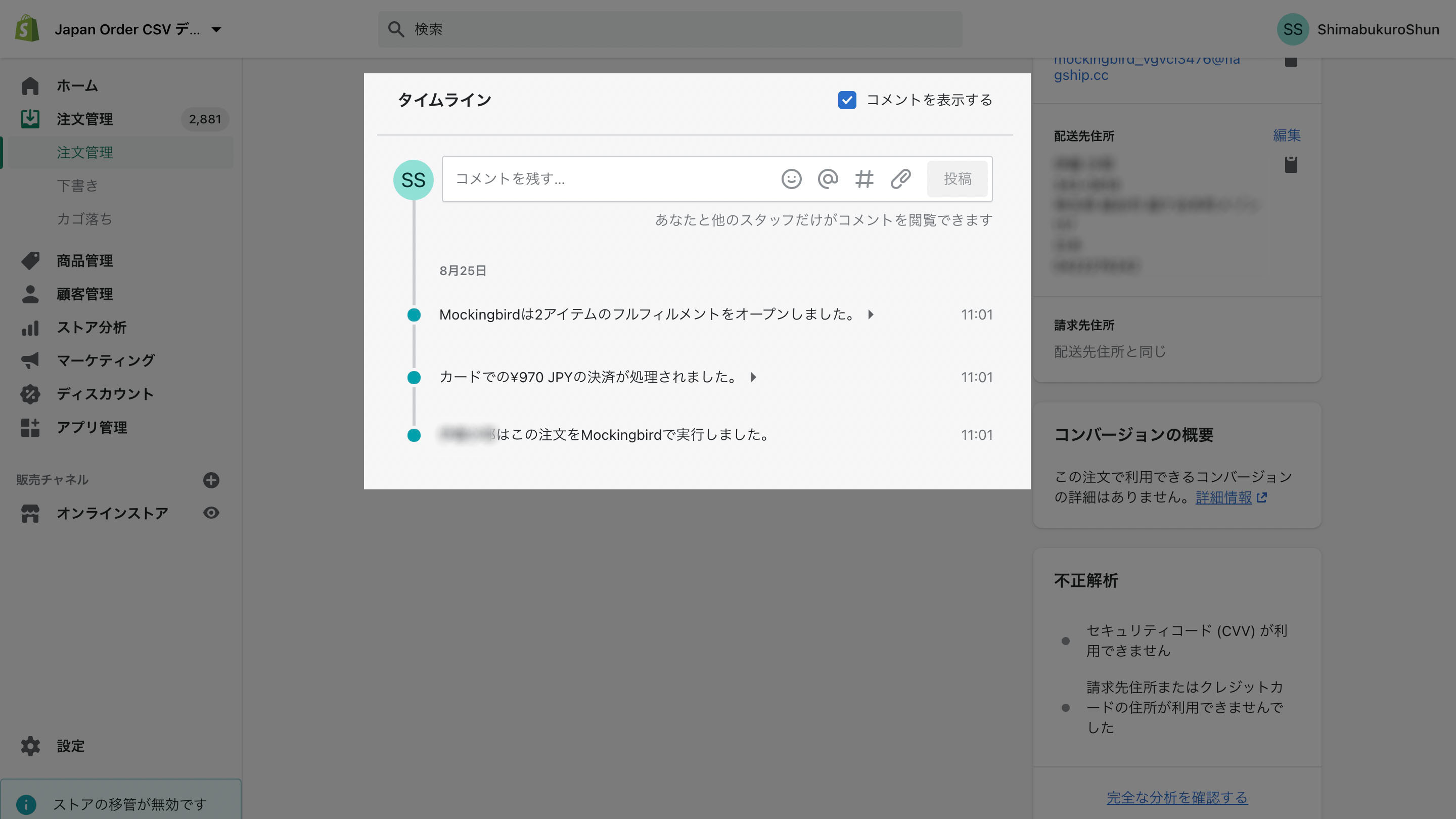This screenshot has width=1456, height=819.
Task: Click the 8月25日 date label
Action: pyautogui.click(x=463, y=271)
